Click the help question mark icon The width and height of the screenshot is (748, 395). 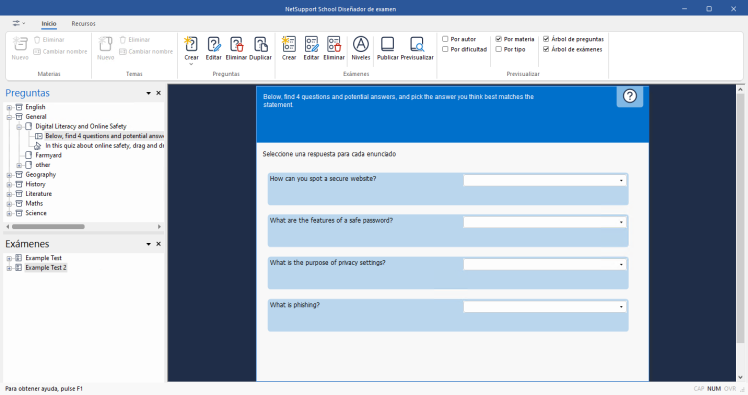[x=630, y=96]
